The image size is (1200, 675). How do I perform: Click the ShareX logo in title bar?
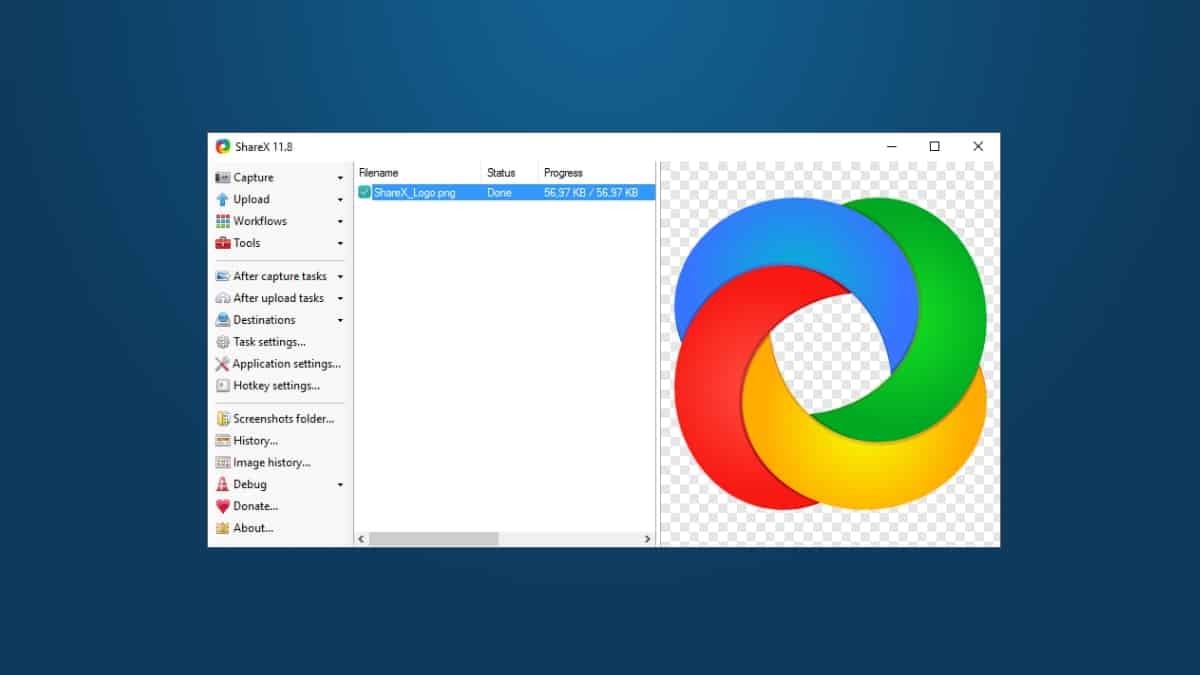pyautogui.click(x=223, y=146)
